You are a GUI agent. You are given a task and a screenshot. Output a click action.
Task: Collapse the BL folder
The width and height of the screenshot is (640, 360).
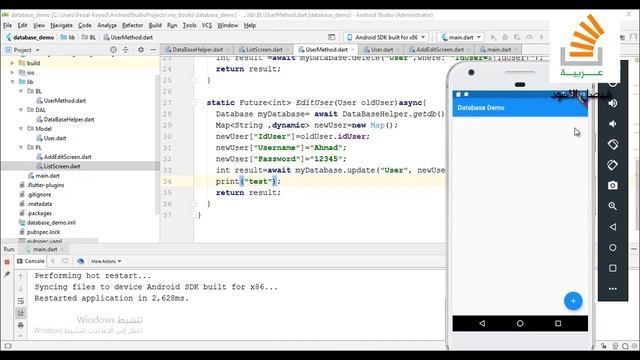coord(21,91)
